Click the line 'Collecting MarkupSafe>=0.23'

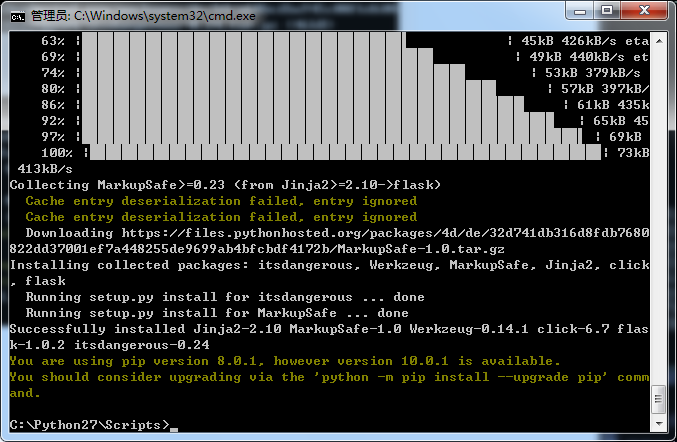pos(225,185)
